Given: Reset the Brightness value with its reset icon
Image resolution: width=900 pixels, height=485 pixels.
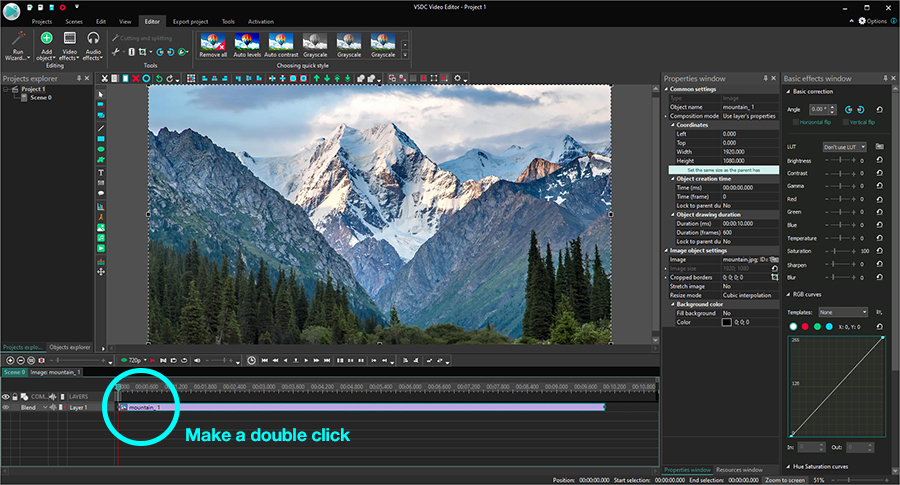Looking at the screenshot, I should (879, 160).
